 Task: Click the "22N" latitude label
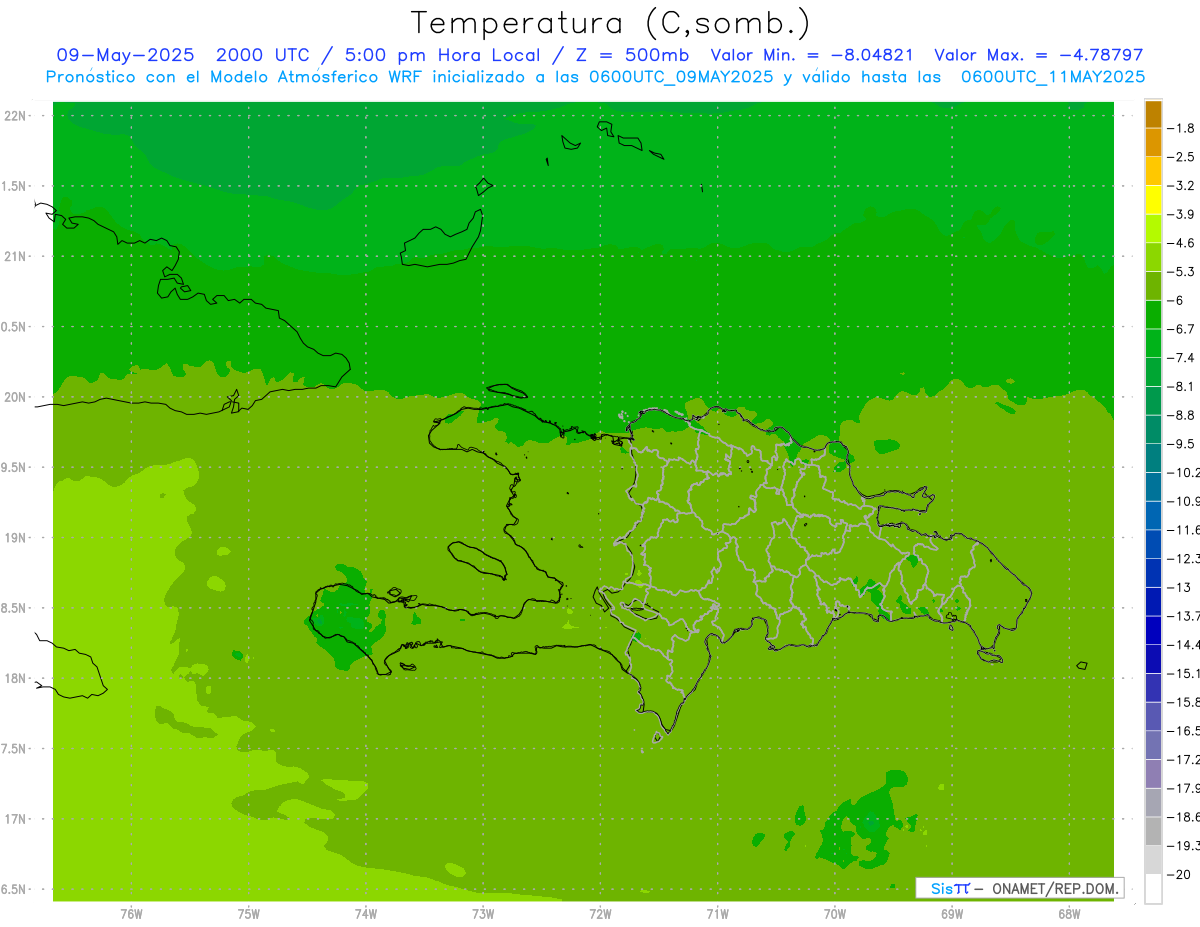click(x=15, y=115)
